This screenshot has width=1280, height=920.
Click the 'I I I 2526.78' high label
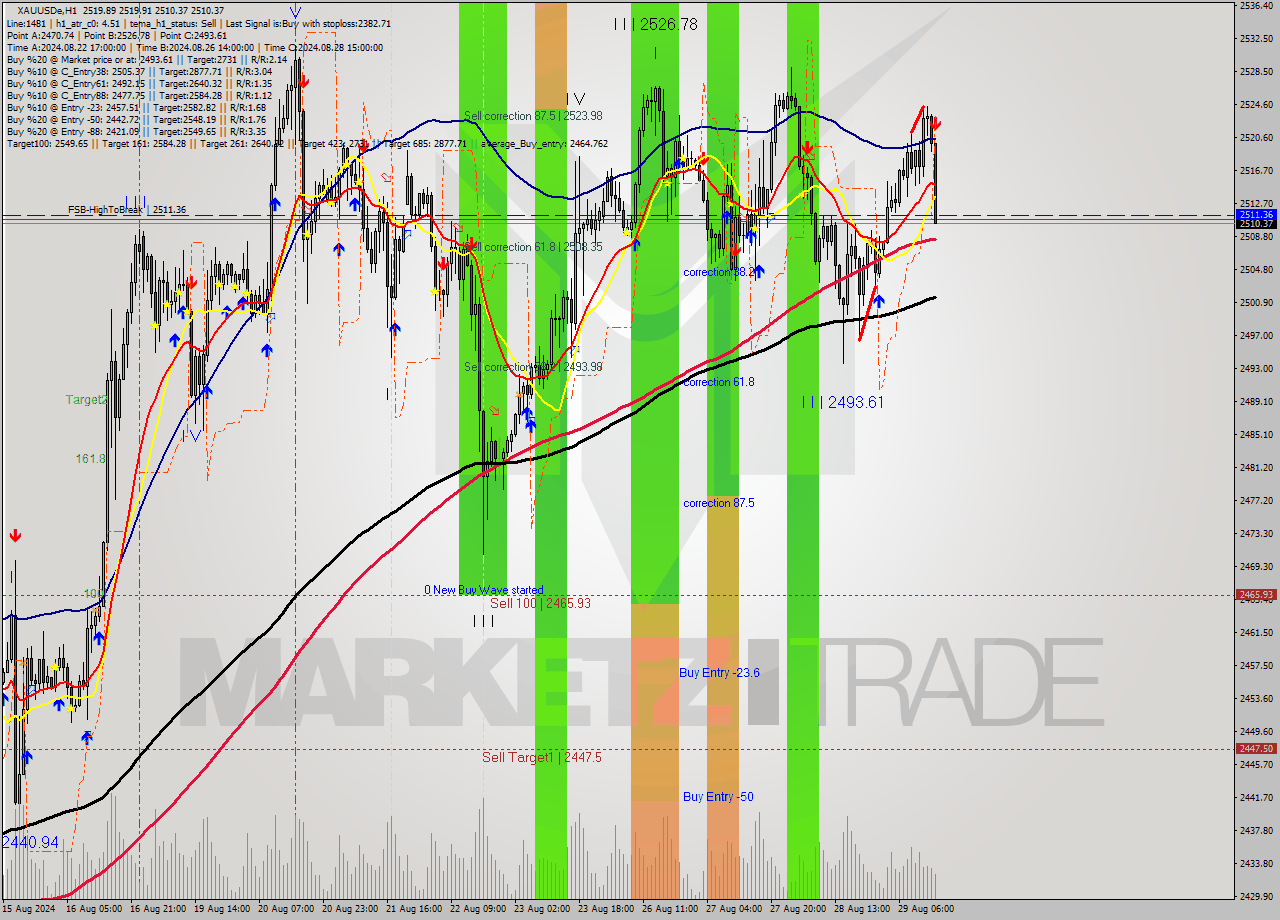[x=656, y=24]
